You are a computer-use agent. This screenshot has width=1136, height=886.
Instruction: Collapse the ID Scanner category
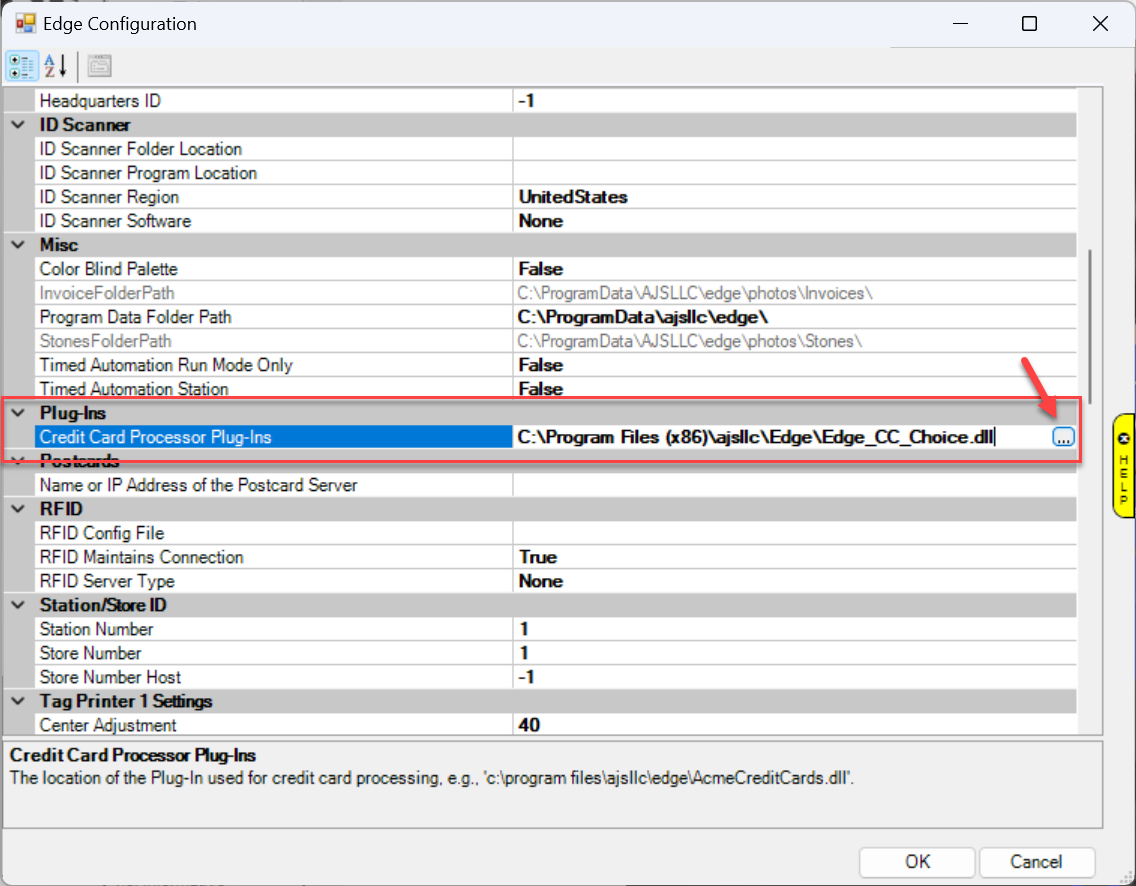click(x=18, y=125)
